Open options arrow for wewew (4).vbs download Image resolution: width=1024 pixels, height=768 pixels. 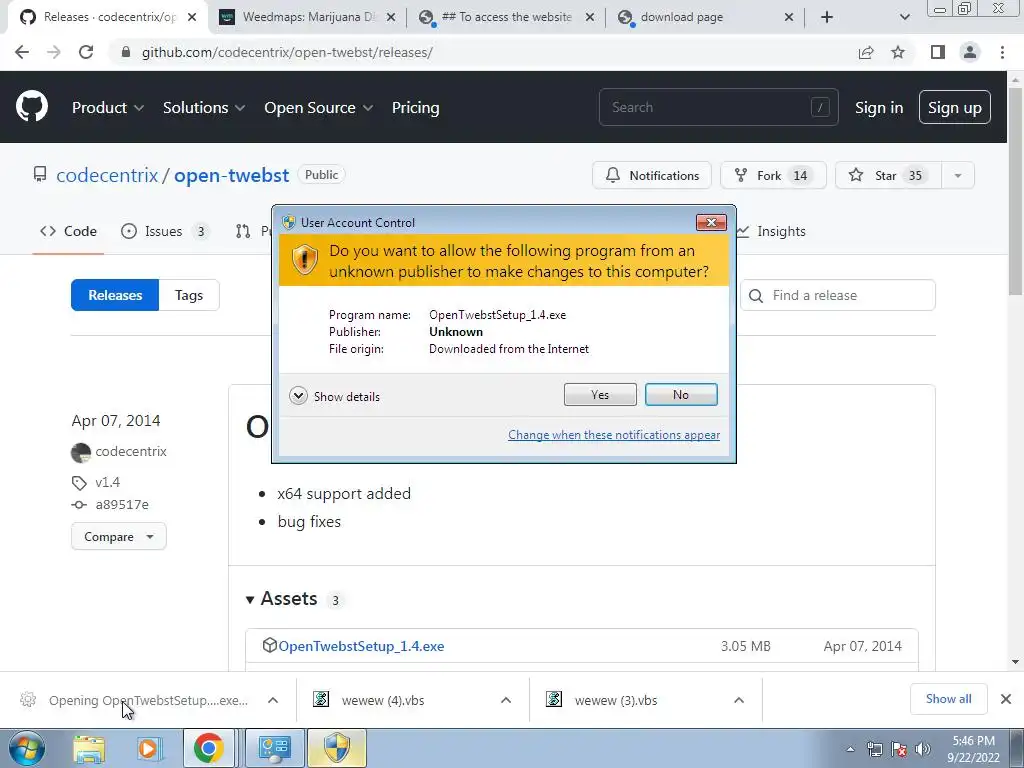505,700
